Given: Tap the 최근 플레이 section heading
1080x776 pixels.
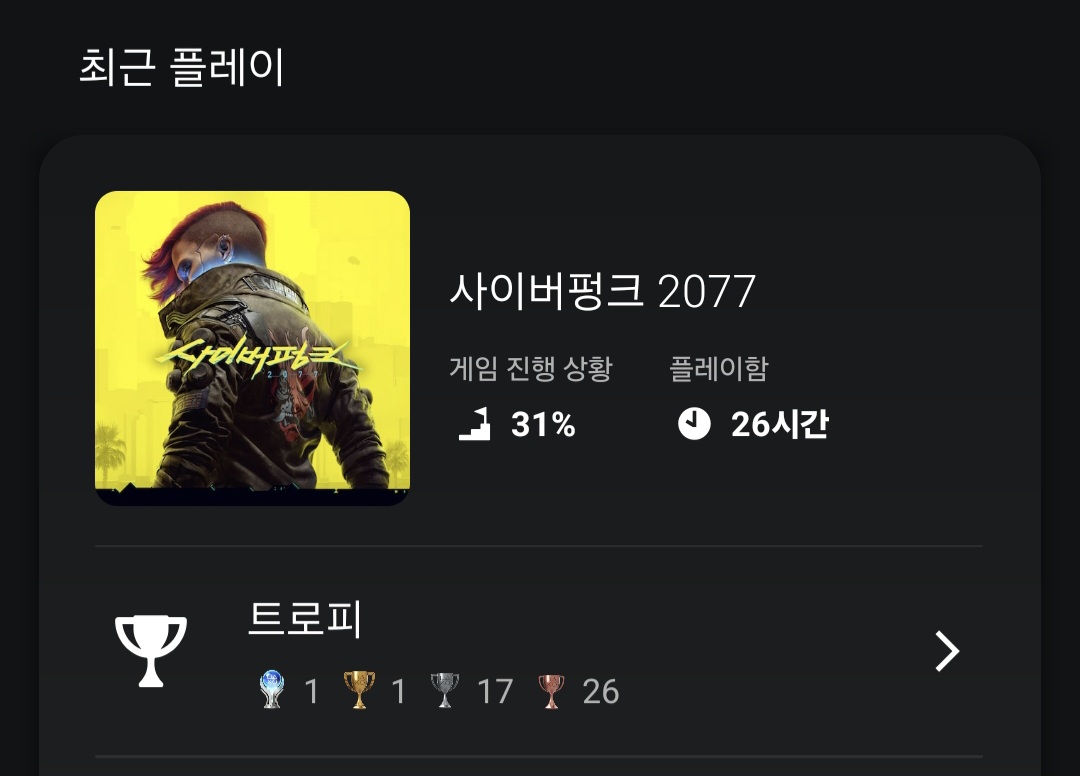Looking at the screenshot, I should (x=182, y=67).
